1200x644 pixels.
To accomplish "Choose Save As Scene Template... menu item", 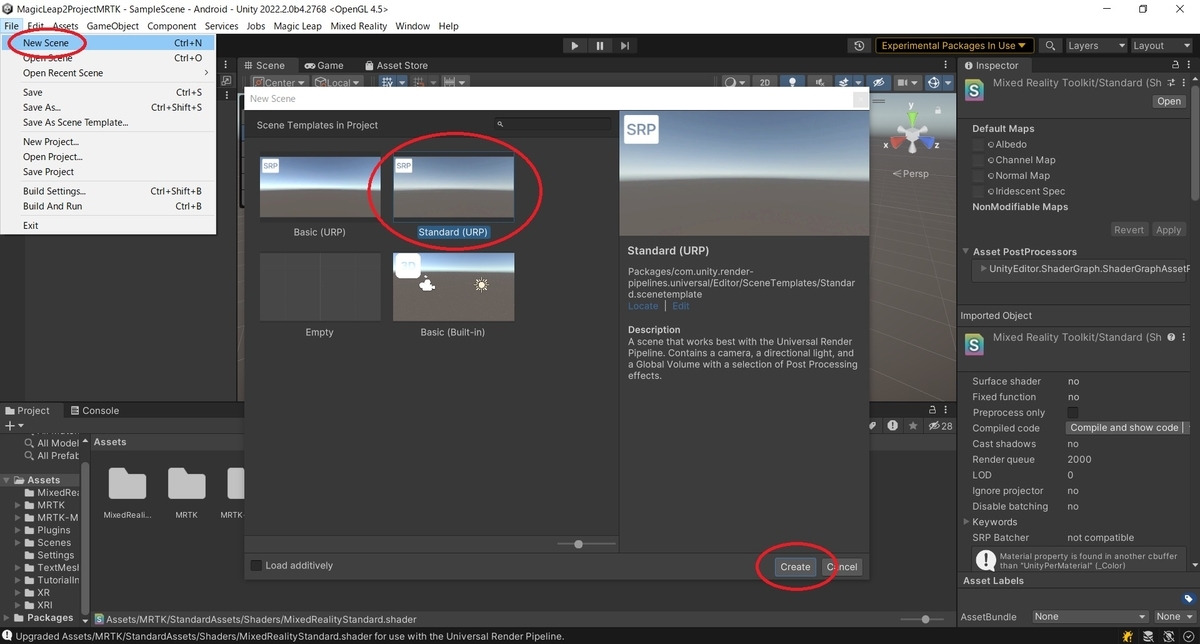I will [108, 122].
